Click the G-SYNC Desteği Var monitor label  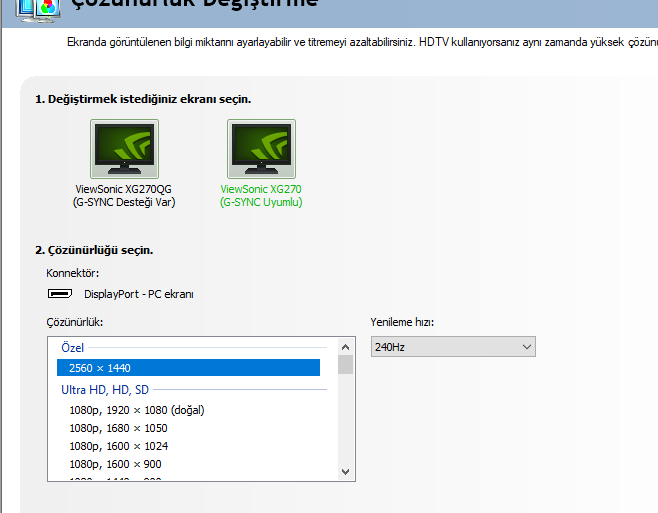point(124,202)
